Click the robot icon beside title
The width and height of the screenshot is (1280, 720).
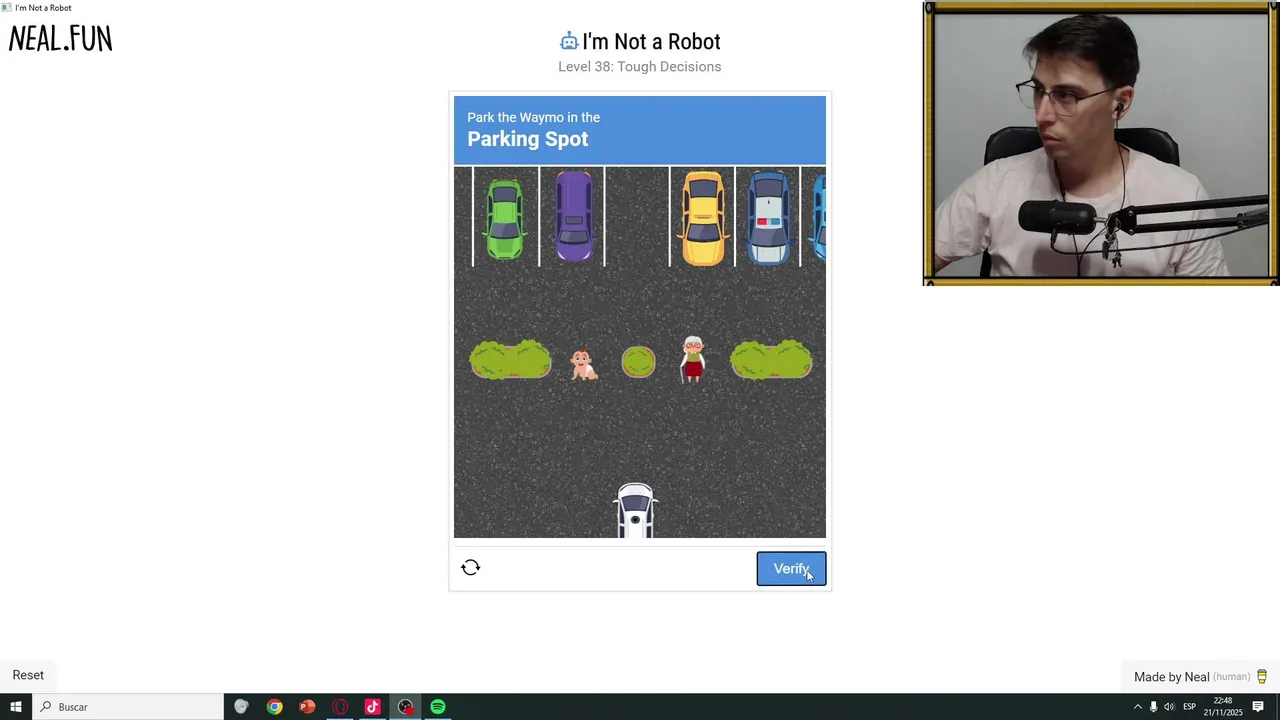click(x=569, y=41)
